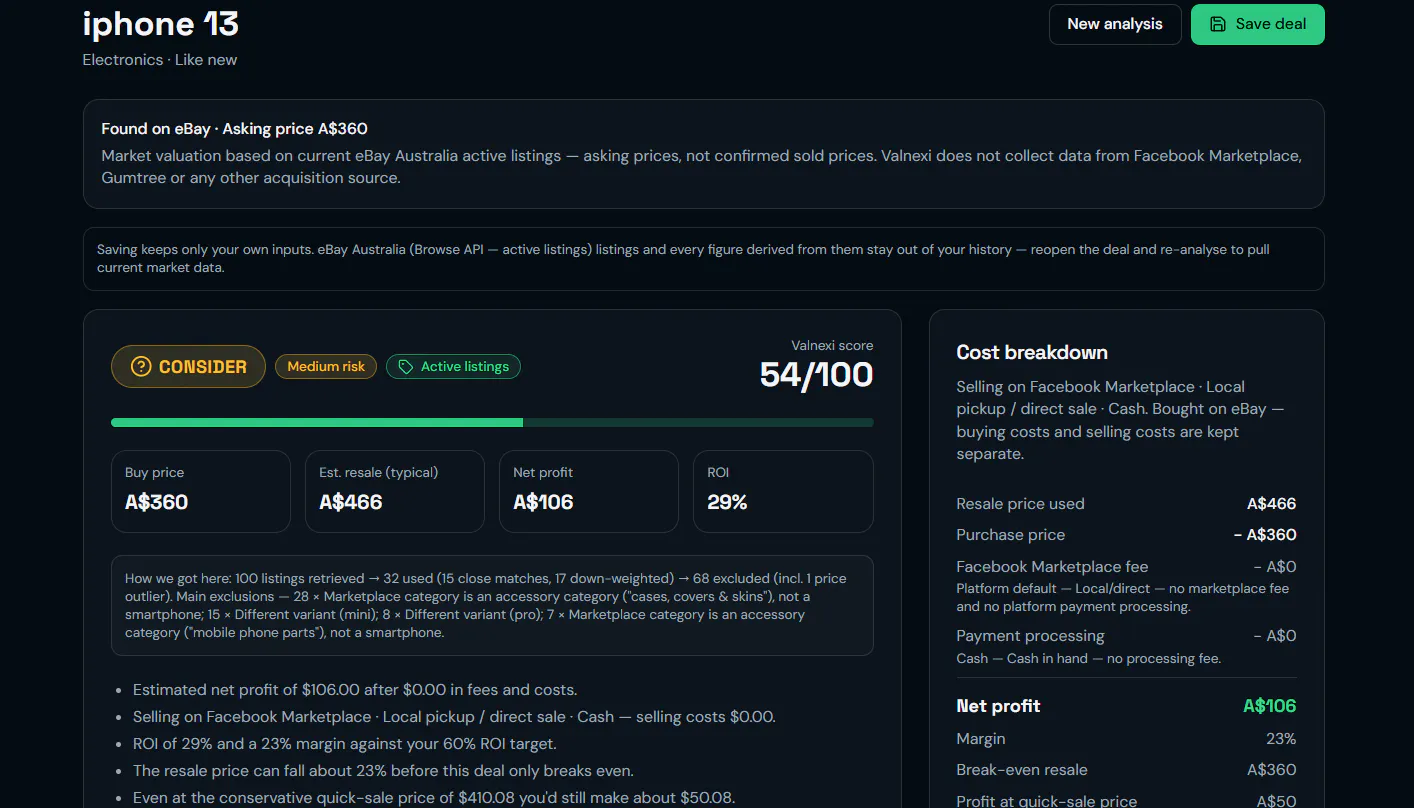
Task: Click the floppy disk icon on Save deal
Action: point(1218,24)
